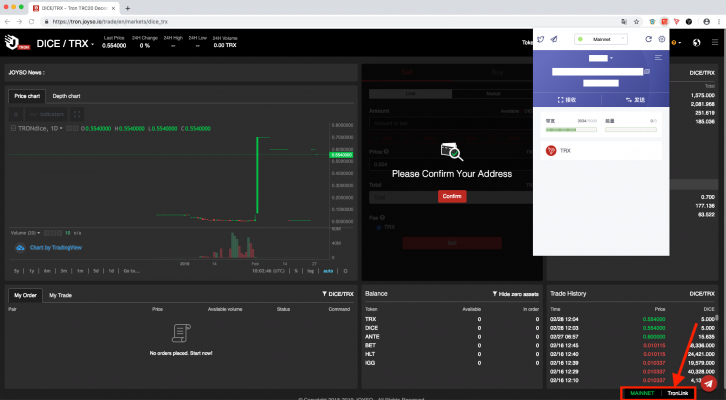Image resolution: width=726 pixels, height=400 pixels.
Task: Copy wallet address icon in TronLink
Action: pyautogui.click(x=647, y=72)
